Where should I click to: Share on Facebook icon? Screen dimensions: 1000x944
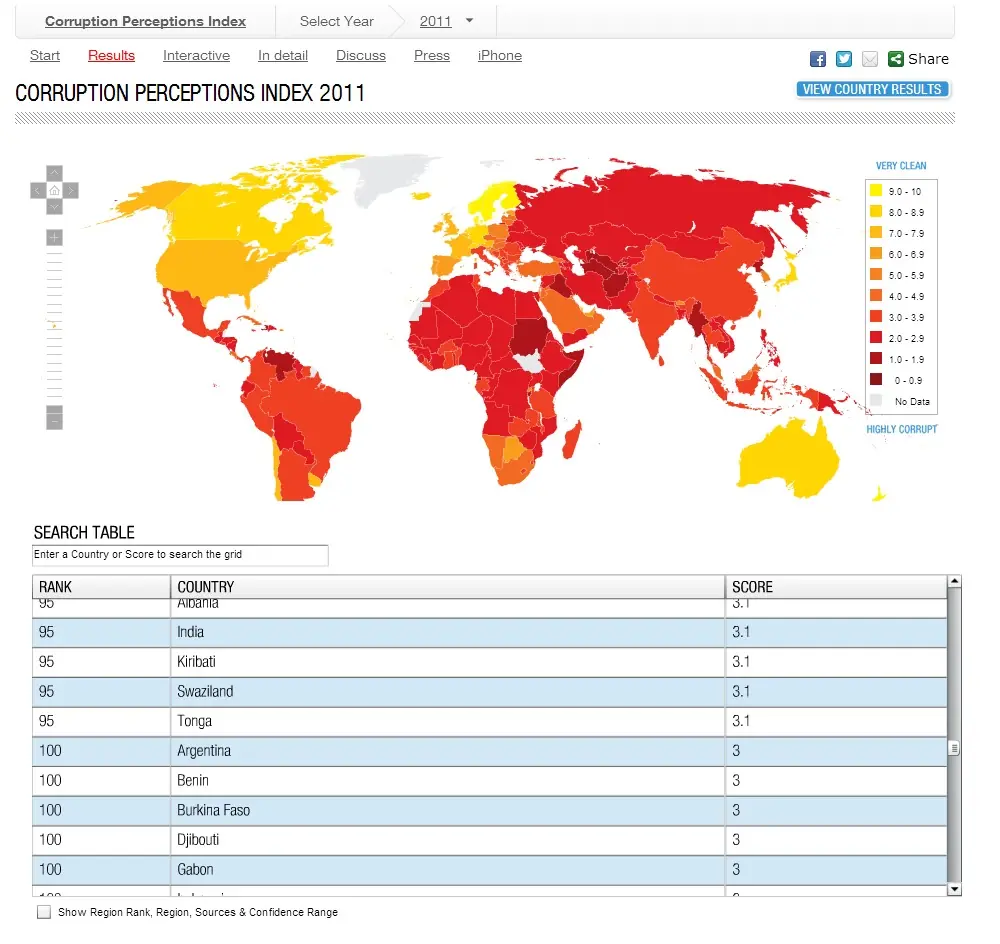coord(818,59)
